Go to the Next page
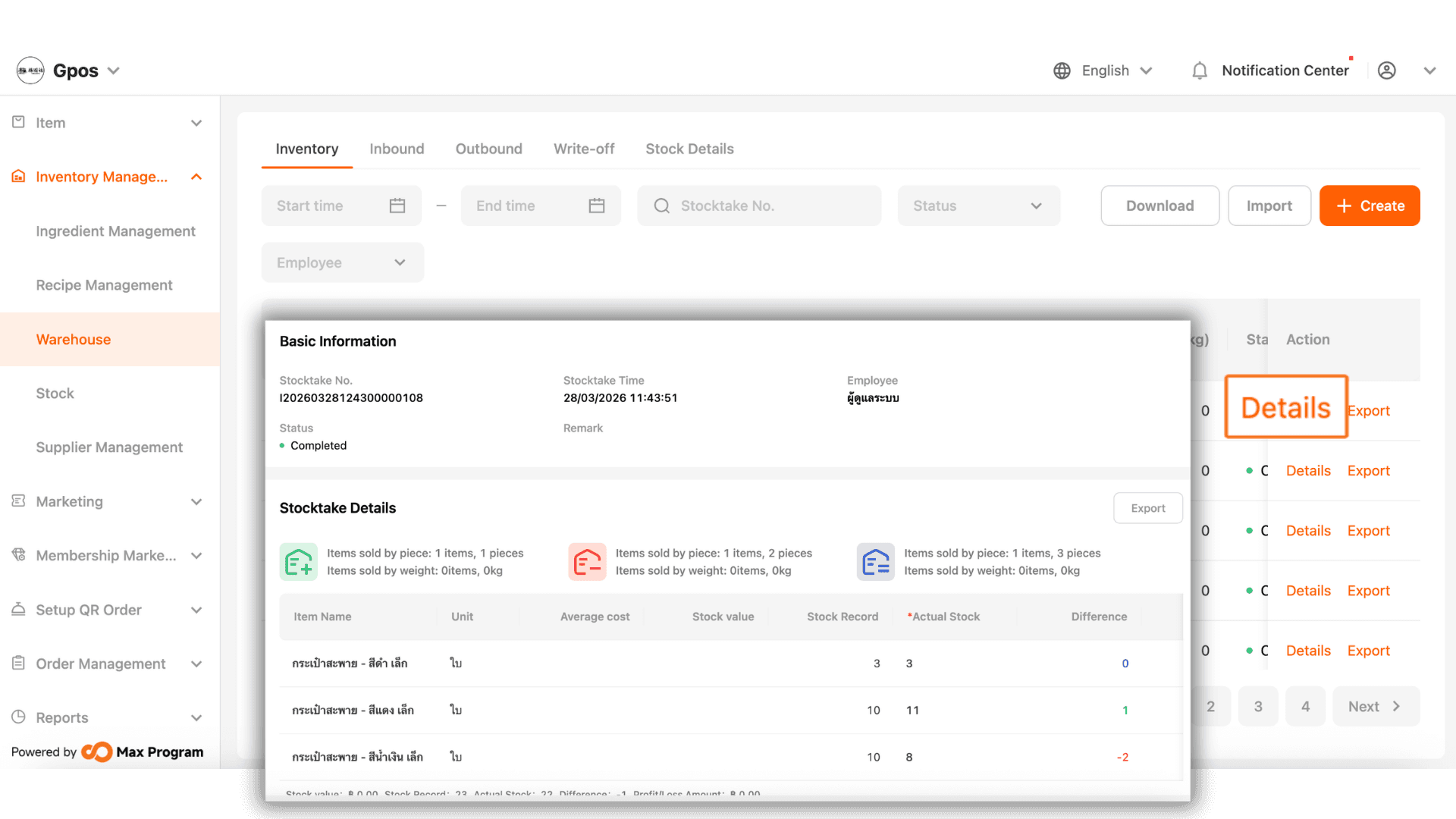The height and width of the screenshot is (819, 1456). (1375, 706)
